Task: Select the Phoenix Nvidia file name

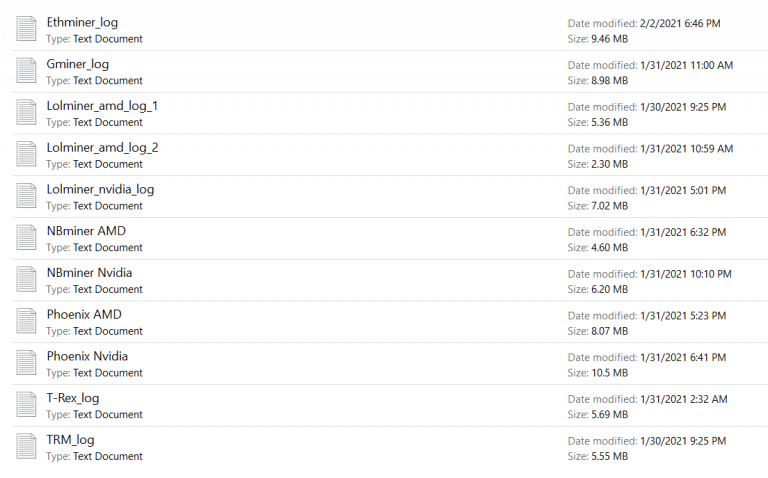Action: point(87,356)
